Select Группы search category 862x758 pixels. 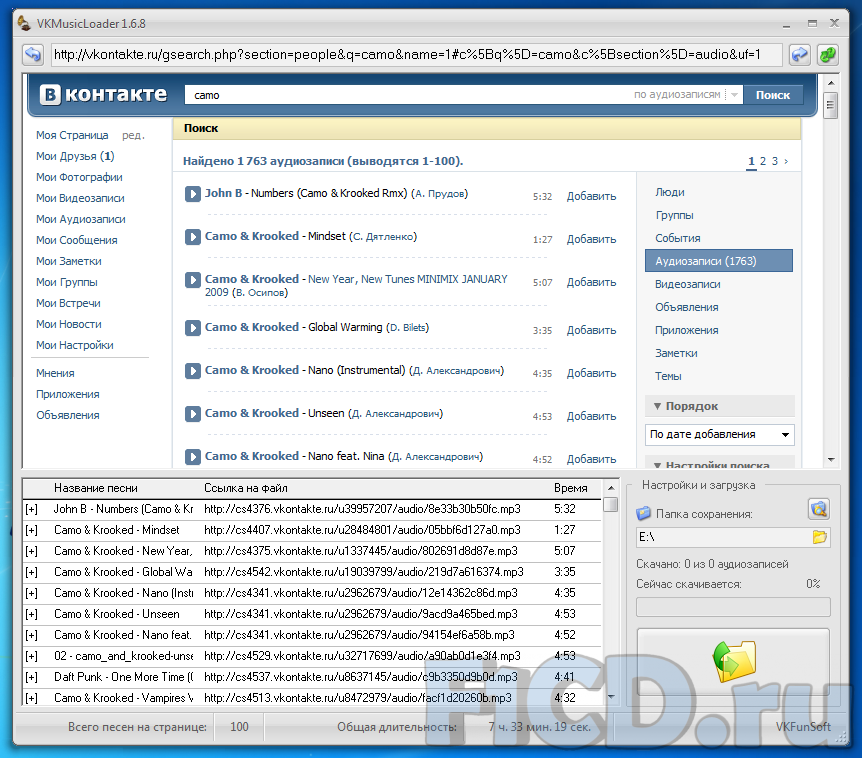(x=674, y=215)
